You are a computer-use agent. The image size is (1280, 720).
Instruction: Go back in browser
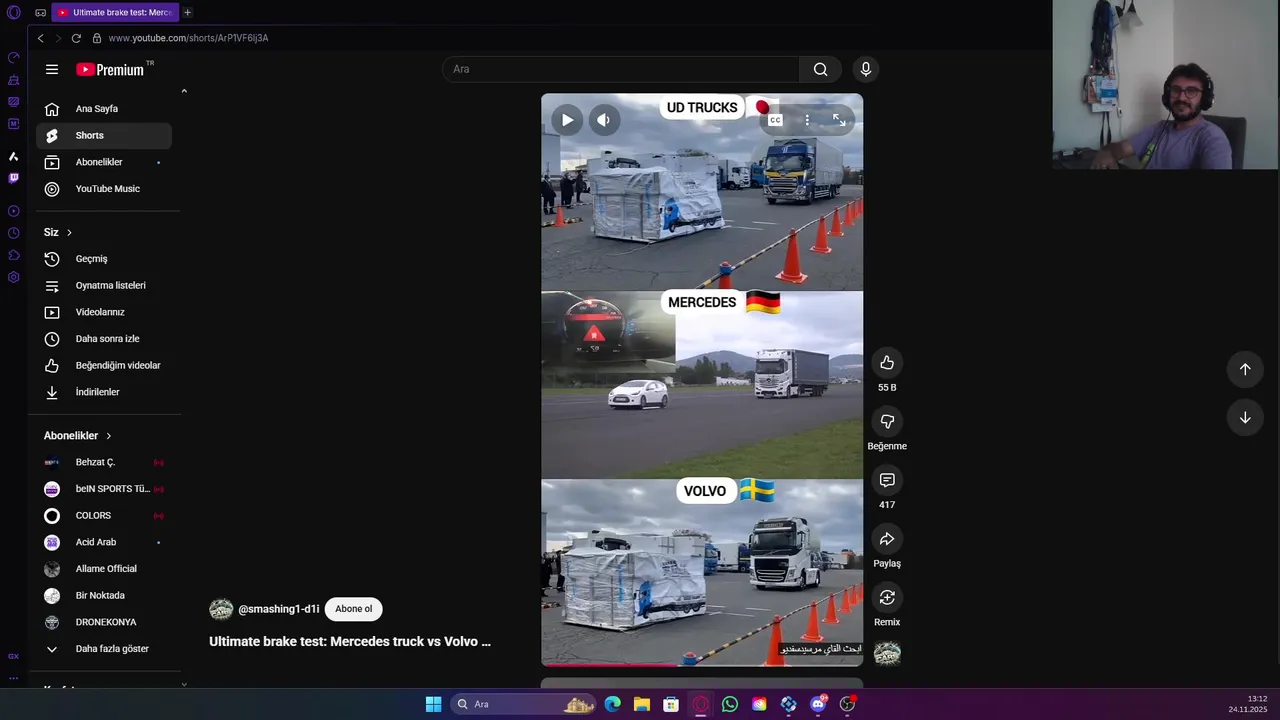40,38
